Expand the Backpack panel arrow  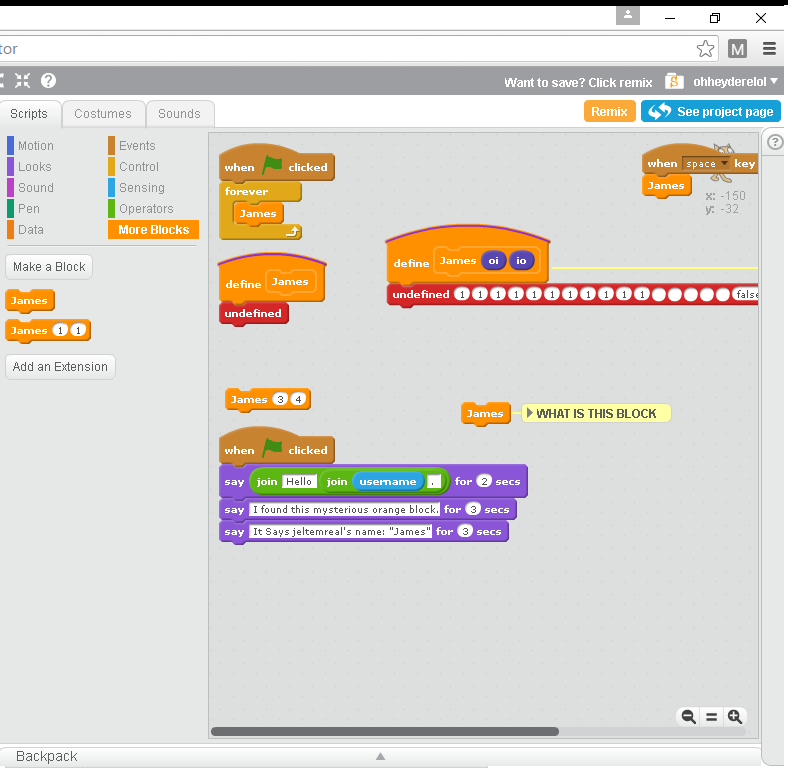point(380,756)
